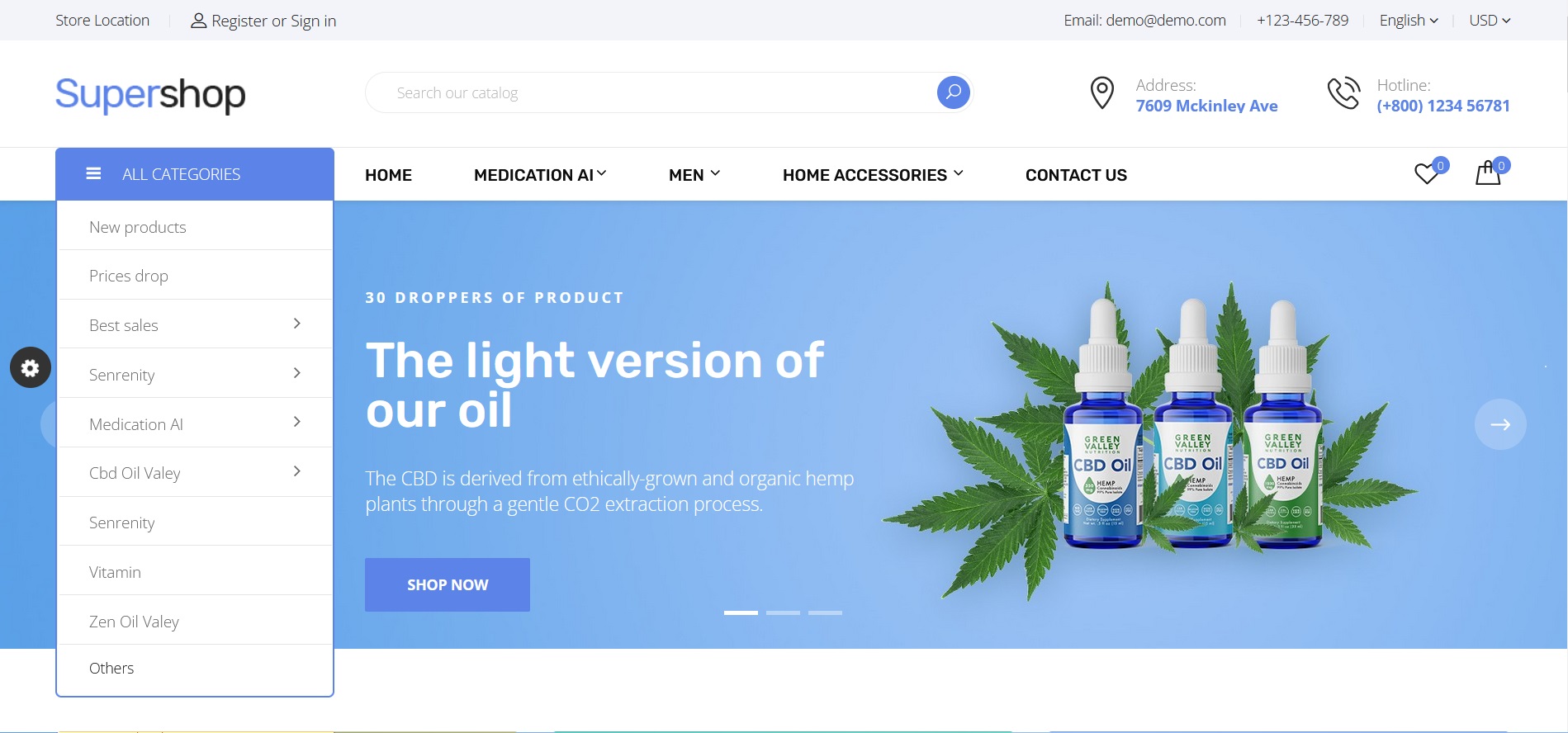Open the Store Location link
Screen dimensions: 1568x733
(102, 21)
